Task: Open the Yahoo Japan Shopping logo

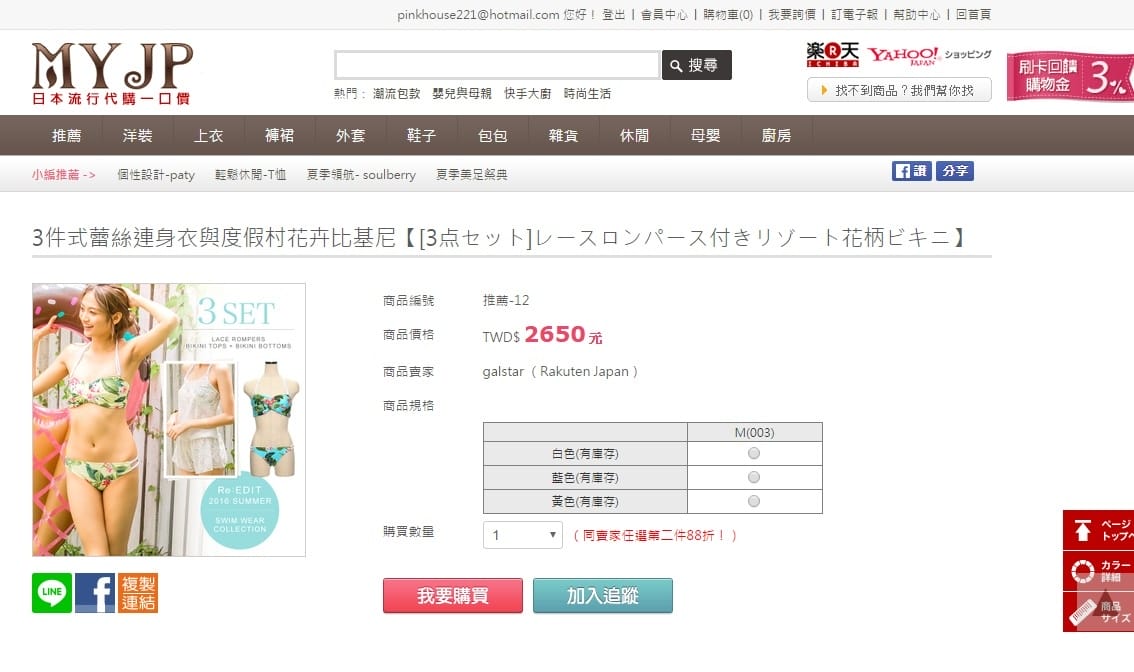Action: pyautogui.click(x=929, y=55)
